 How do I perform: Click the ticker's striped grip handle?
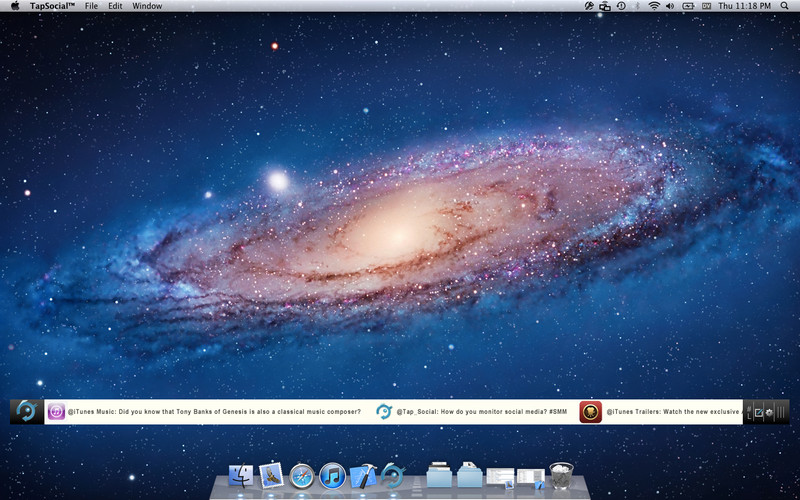click(781, 412)
